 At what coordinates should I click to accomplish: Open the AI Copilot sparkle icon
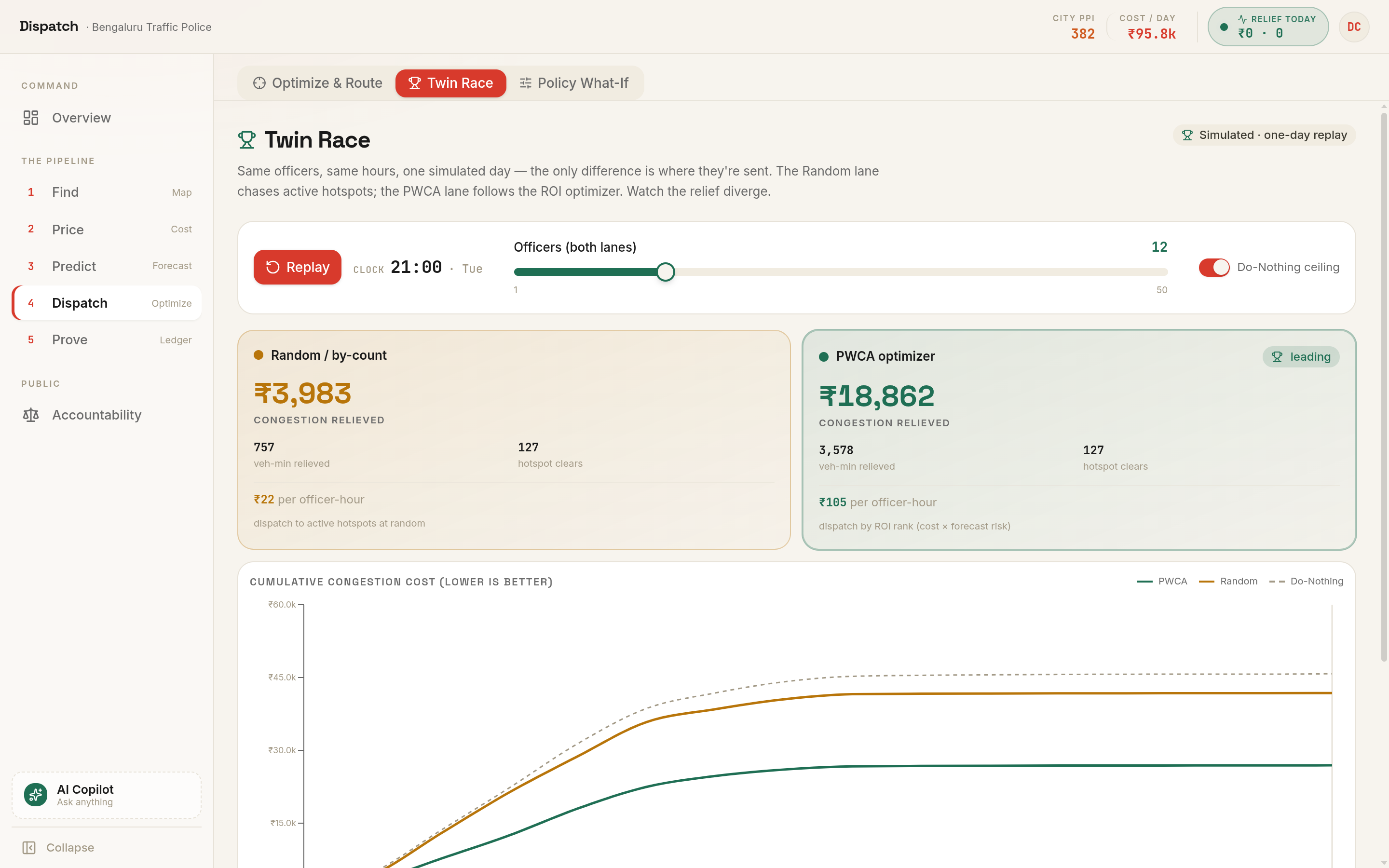(x=36, y=795)
